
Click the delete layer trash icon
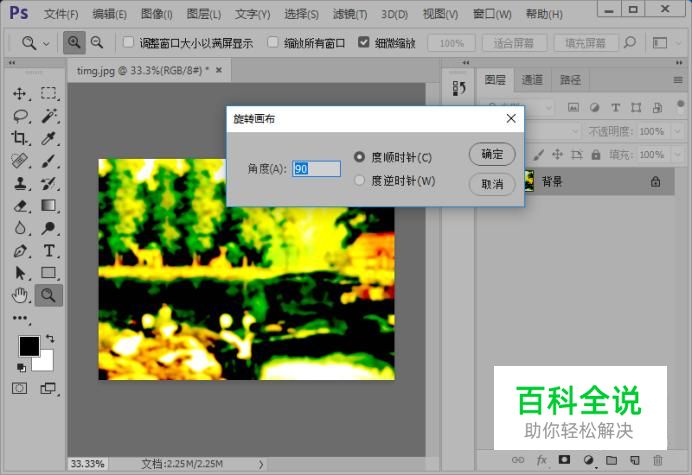pos(658,460)
